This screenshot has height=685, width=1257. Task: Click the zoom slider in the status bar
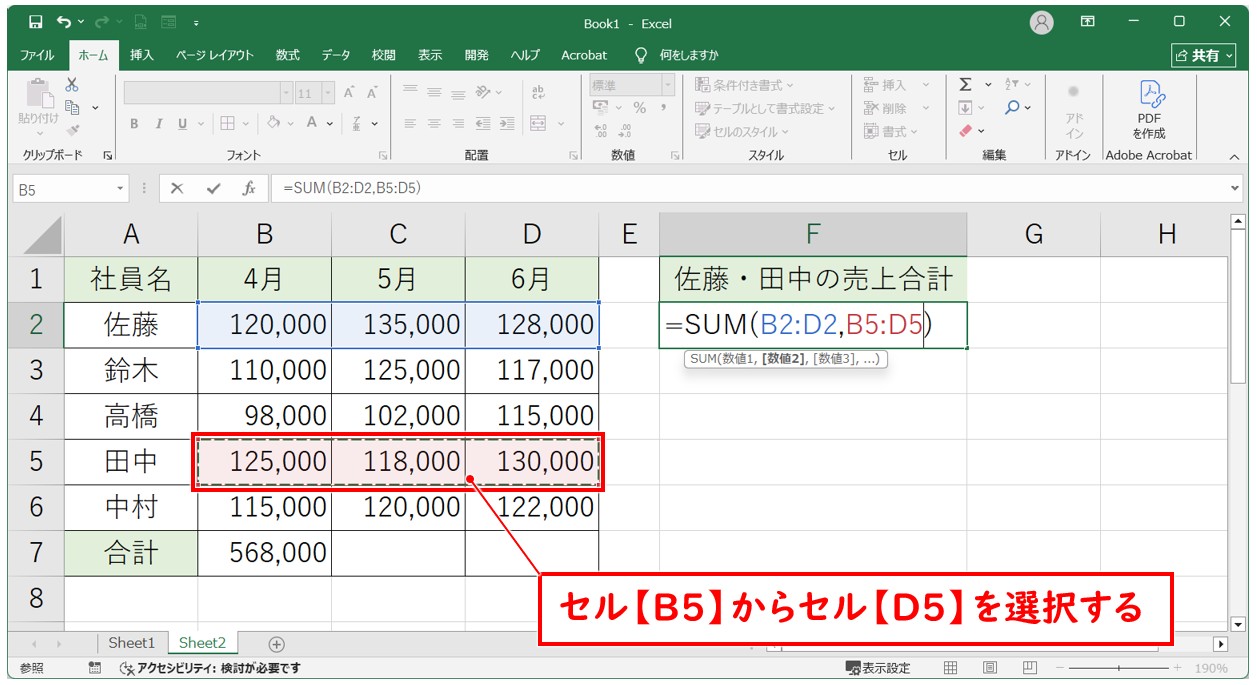1119,668
